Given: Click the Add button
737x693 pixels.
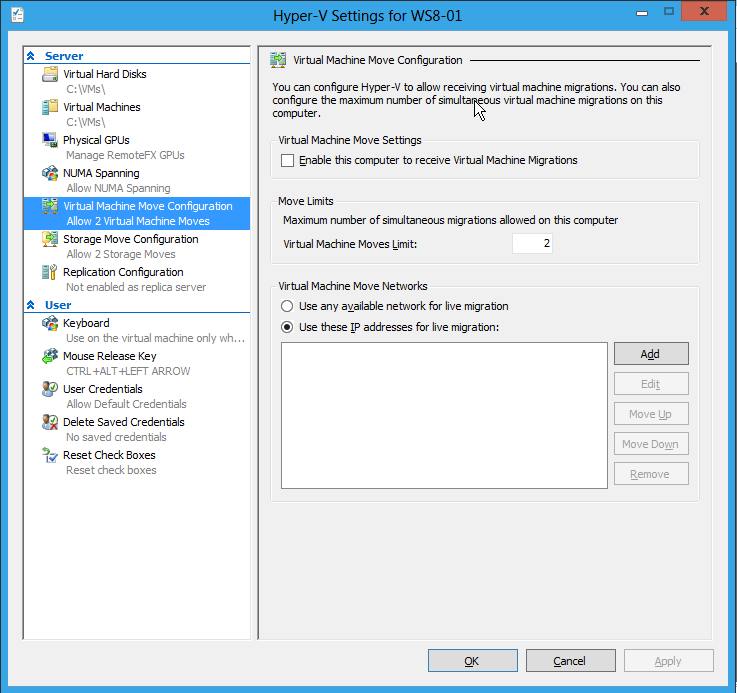Looking at the screenshot, I should 651,354.
